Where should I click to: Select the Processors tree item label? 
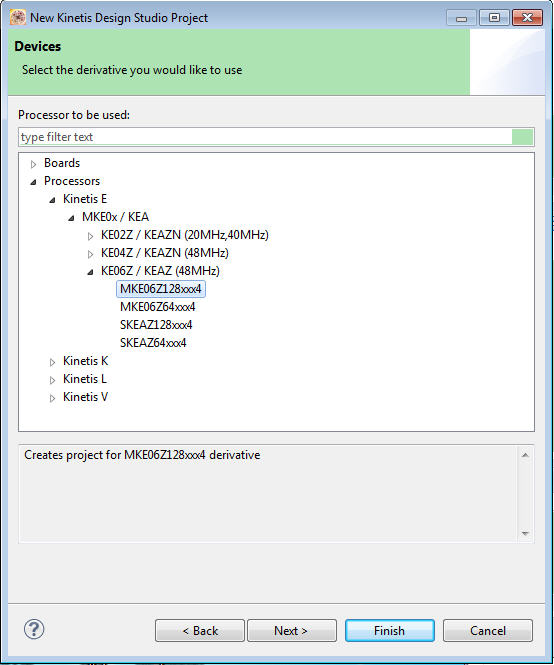point(72,181)
